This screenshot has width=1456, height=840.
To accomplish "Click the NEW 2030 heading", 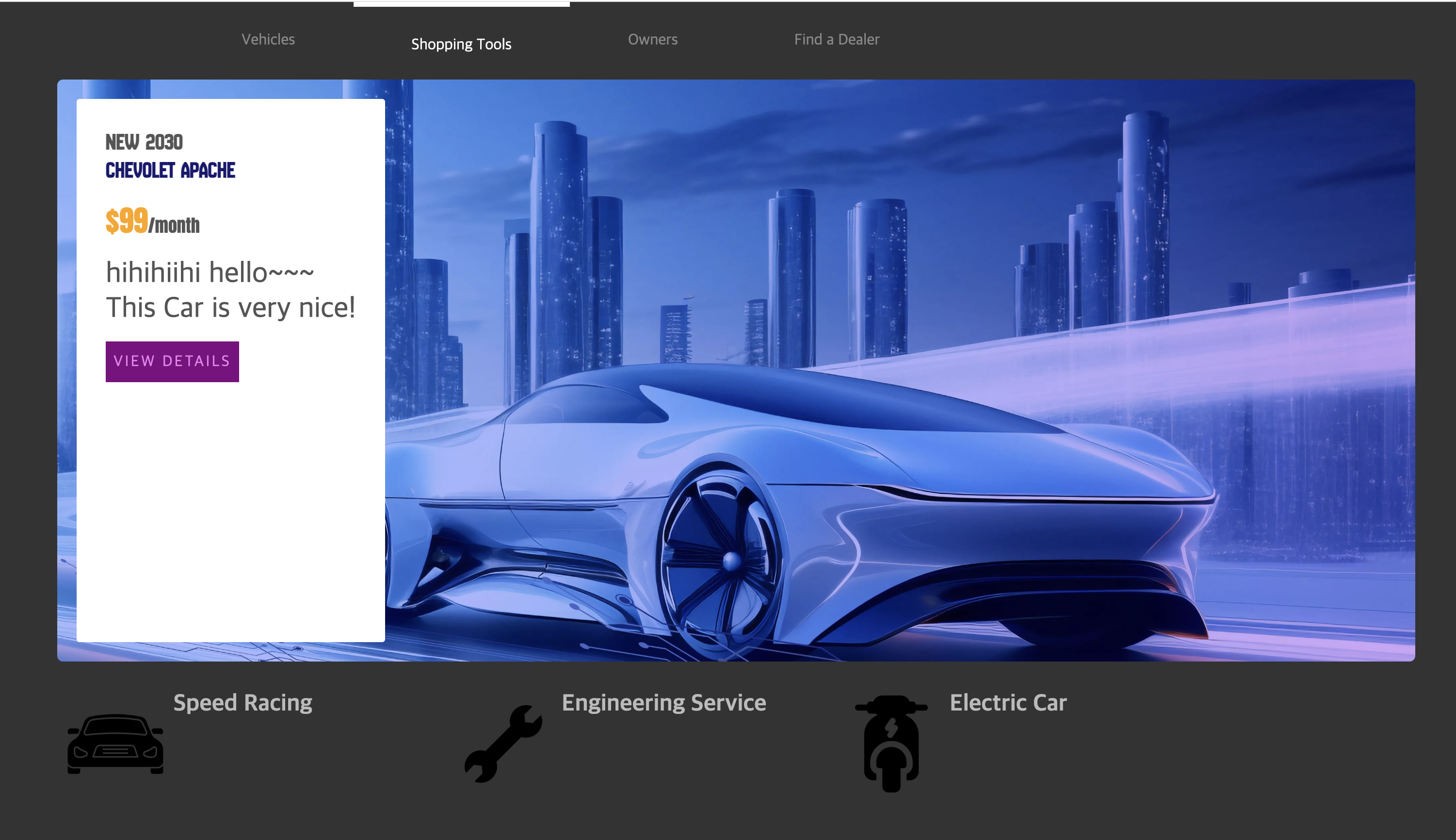I will (x=144, y=142).
